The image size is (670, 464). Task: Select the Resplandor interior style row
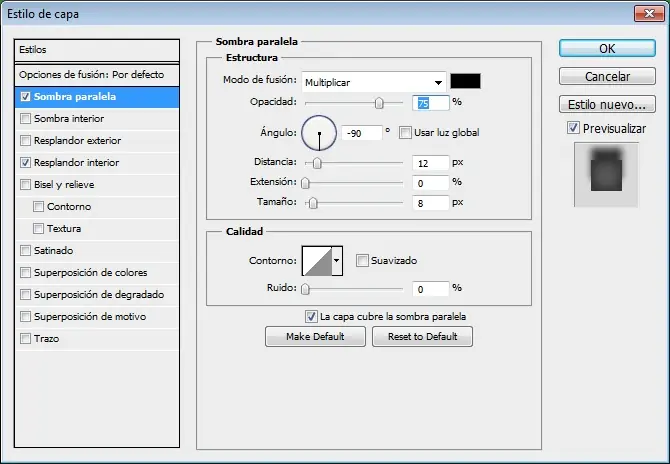point(97,162)
